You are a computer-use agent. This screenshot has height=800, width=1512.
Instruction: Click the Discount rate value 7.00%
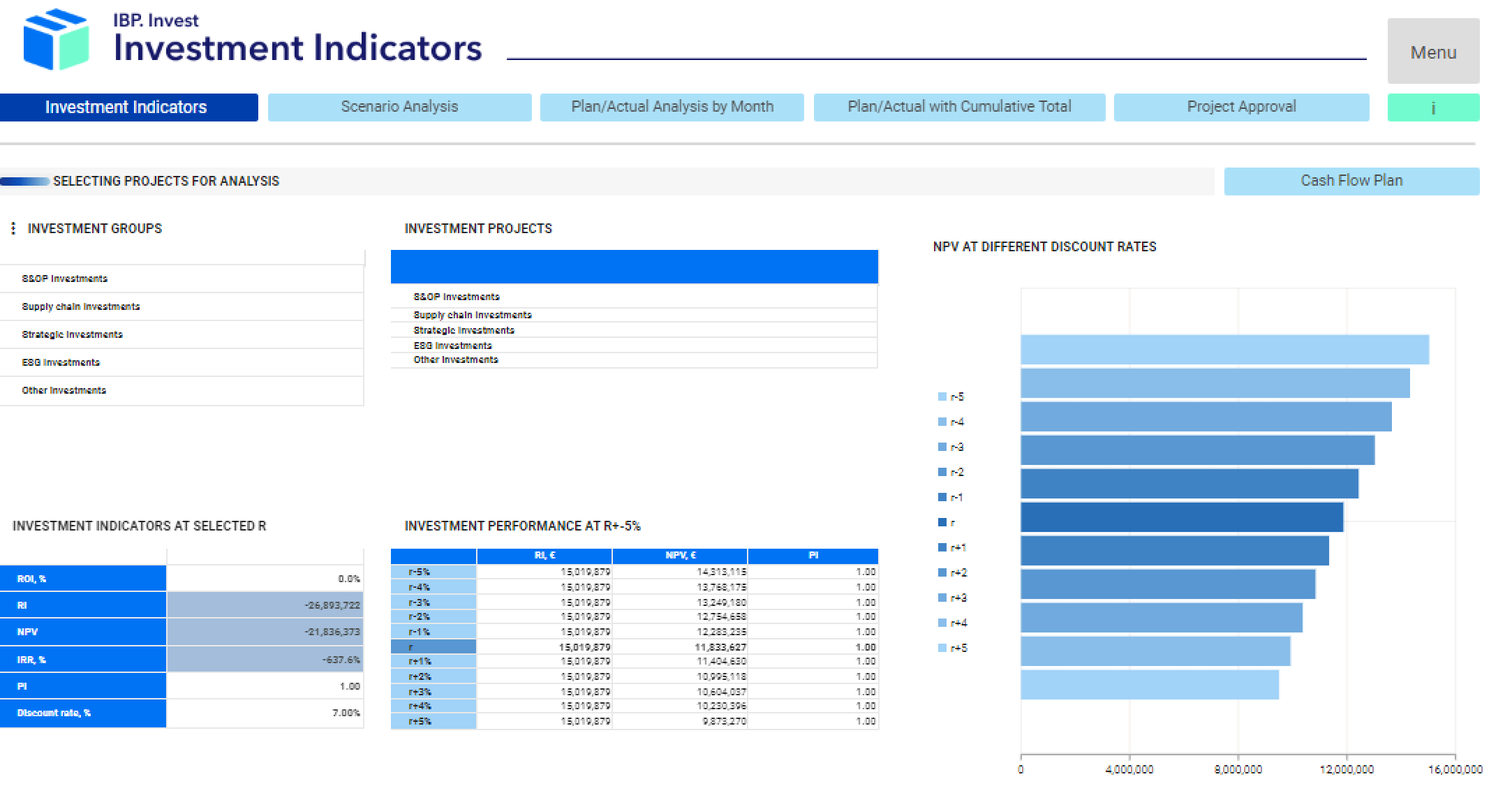point(346,713)
